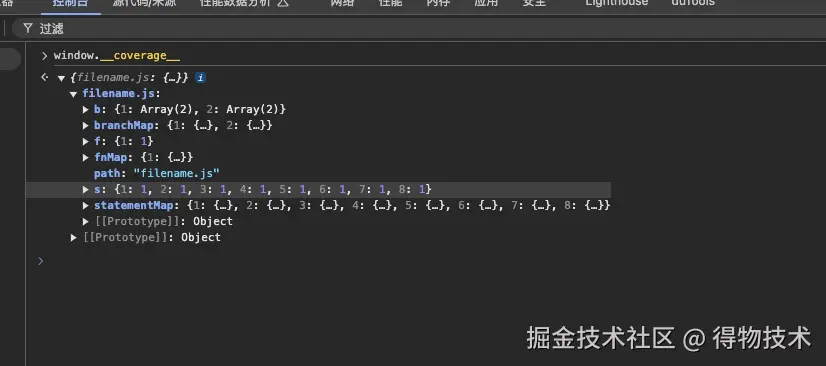
Task: Switch to the Lighthouse tab
Action: click(617, 3)
